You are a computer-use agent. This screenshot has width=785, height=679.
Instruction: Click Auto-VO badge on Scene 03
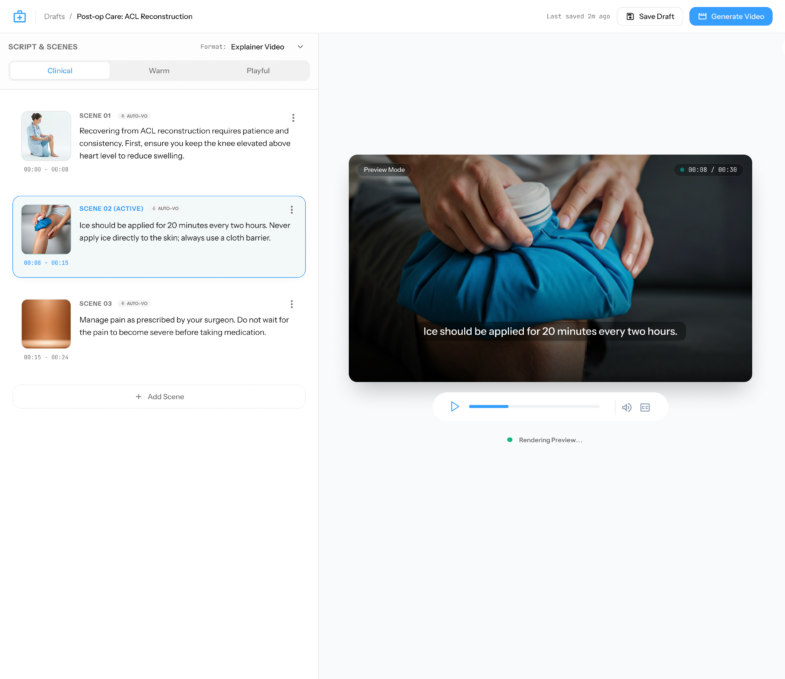pyautogui.click(x=134, y=303)
